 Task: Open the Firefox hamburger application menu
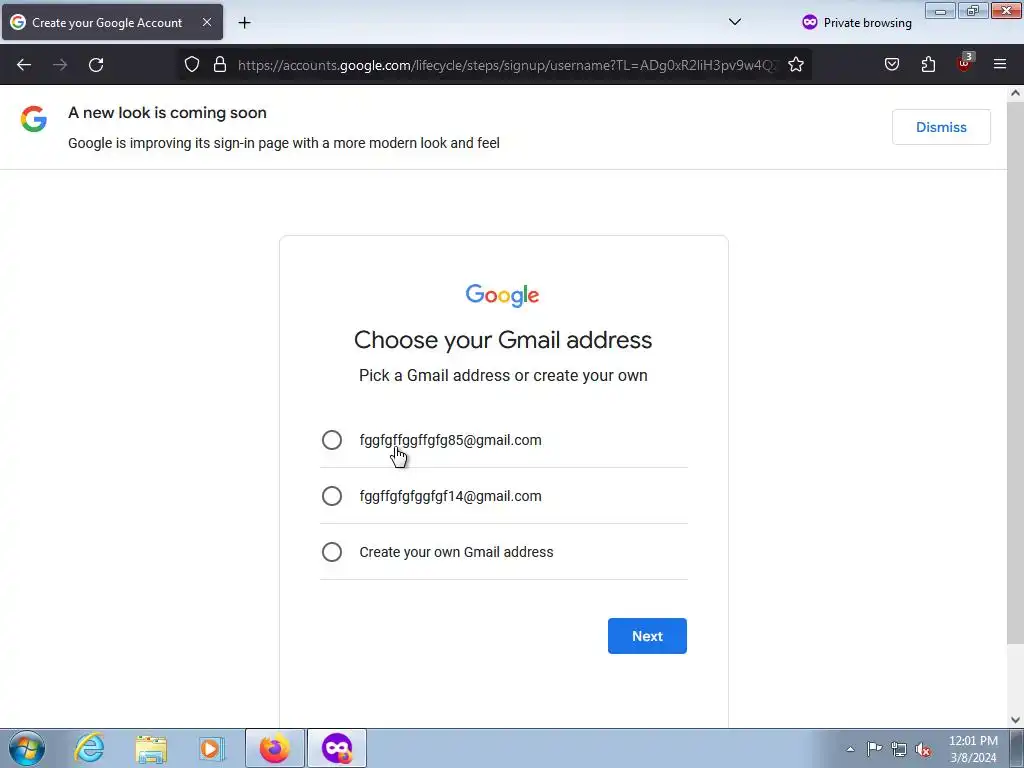pyautogui.click(x=1000, y=64)
